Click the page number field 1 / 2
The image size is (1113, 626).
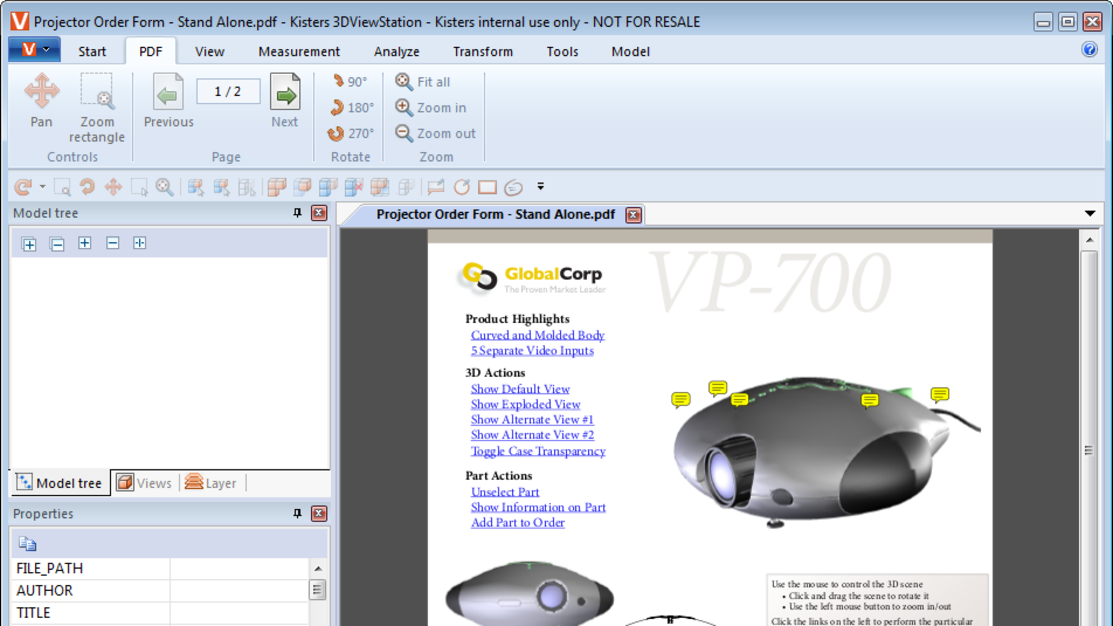coord(228,92)
